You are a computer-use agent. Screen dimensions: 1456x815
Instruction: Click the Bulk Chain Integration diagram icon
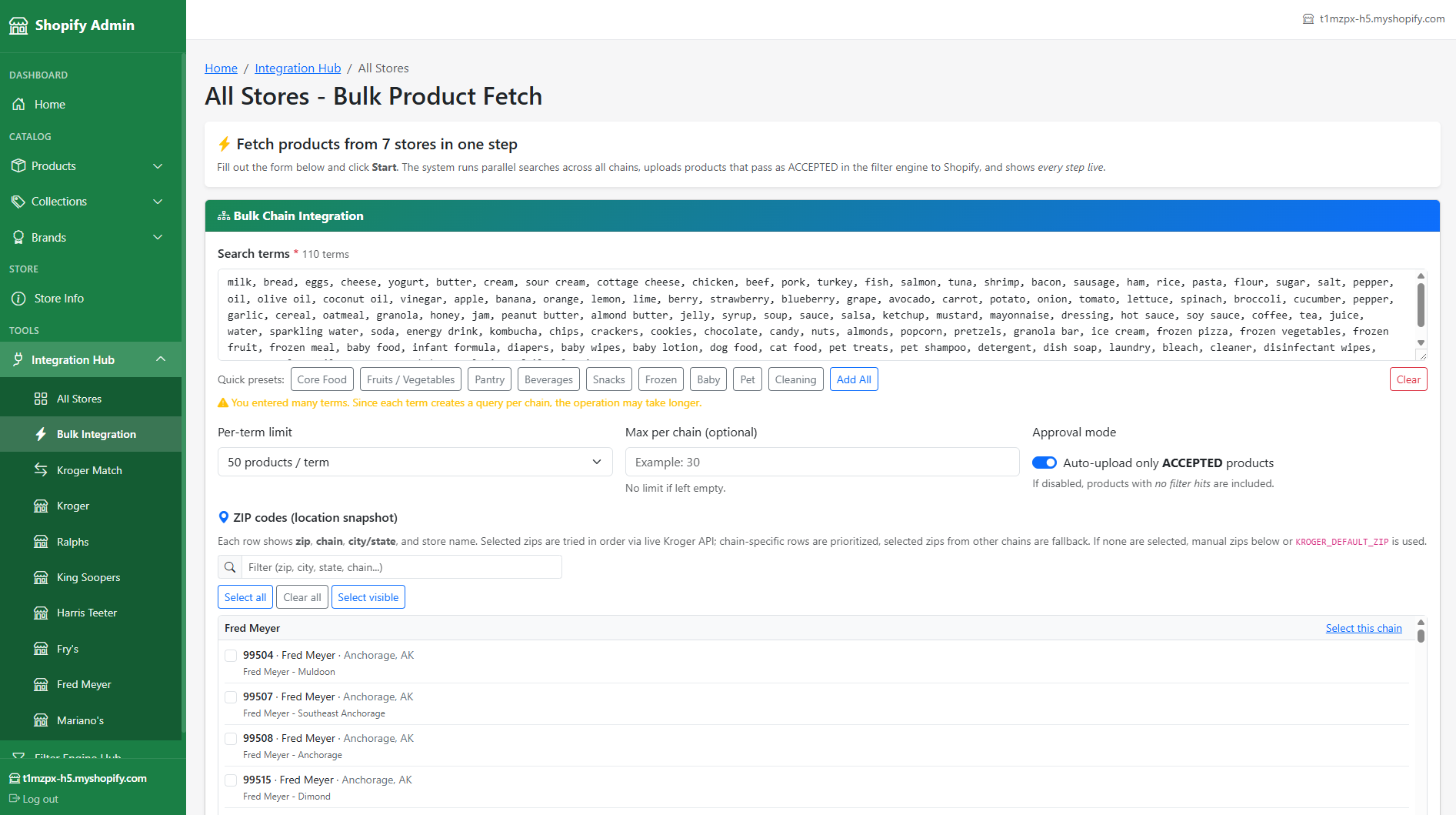tap(224, 216)
